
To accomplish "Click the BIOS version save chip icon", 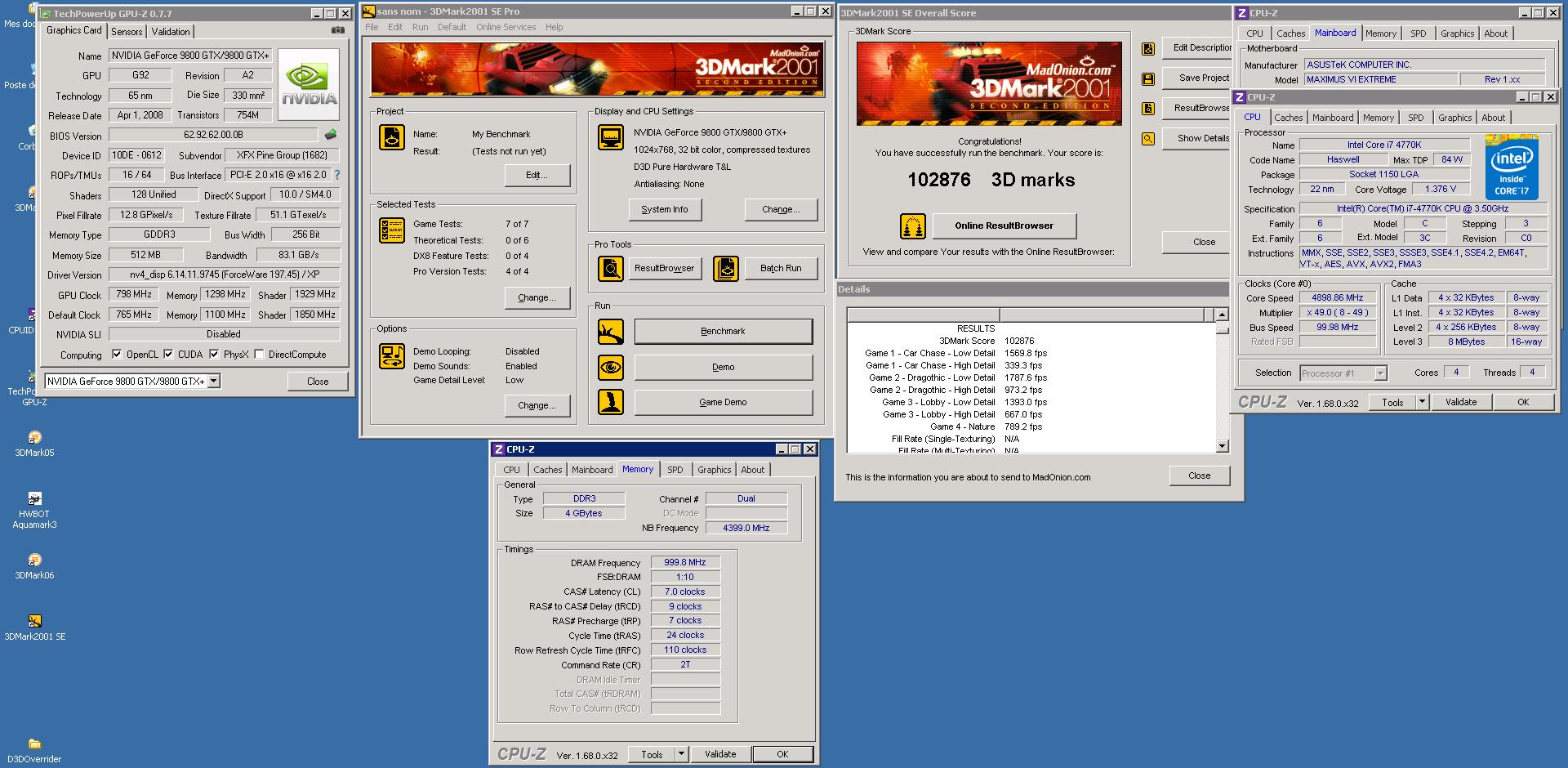I will coord(331,135).
